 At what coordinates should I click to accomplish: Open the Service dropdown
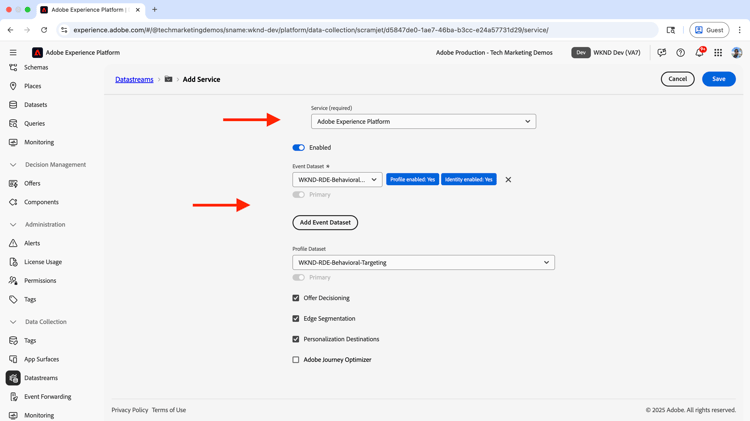[423, 122]
